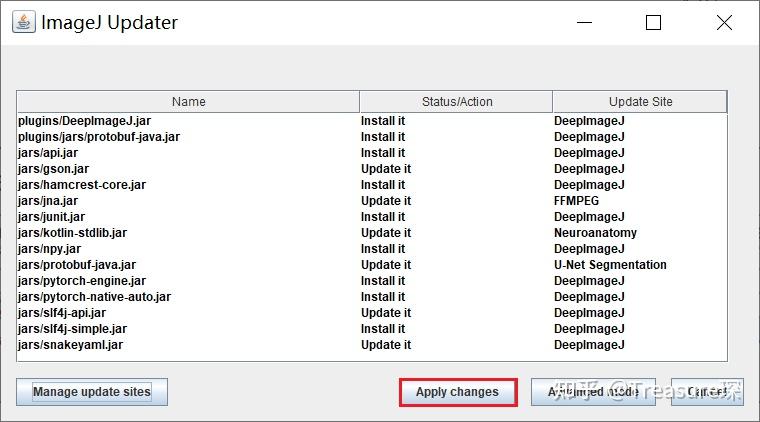Open action choice for jars/kotlin-stdlib.jar

[385, 233]
